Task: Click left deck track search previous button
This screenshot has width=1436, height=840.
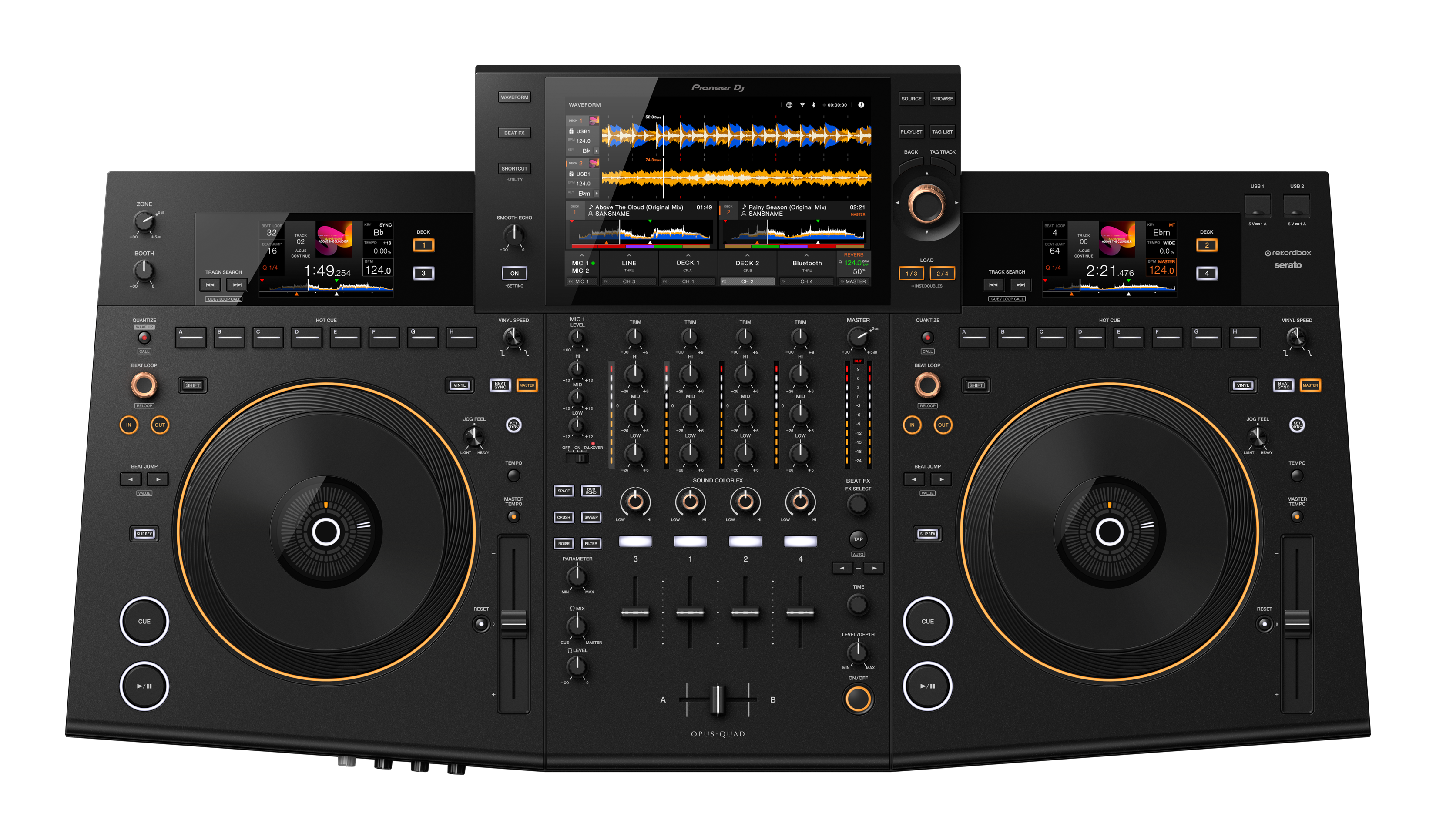Action: (x=210, y=285)
